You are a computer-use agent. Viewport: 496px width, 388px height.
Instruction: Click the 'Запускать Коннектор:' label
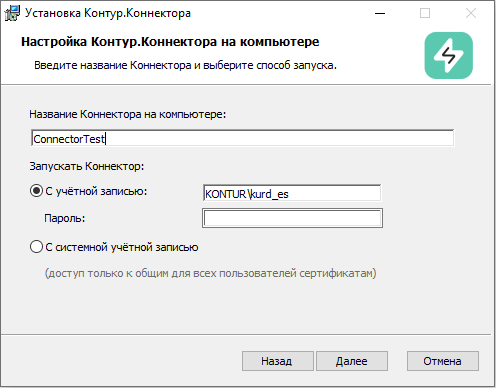click(87, 166)
